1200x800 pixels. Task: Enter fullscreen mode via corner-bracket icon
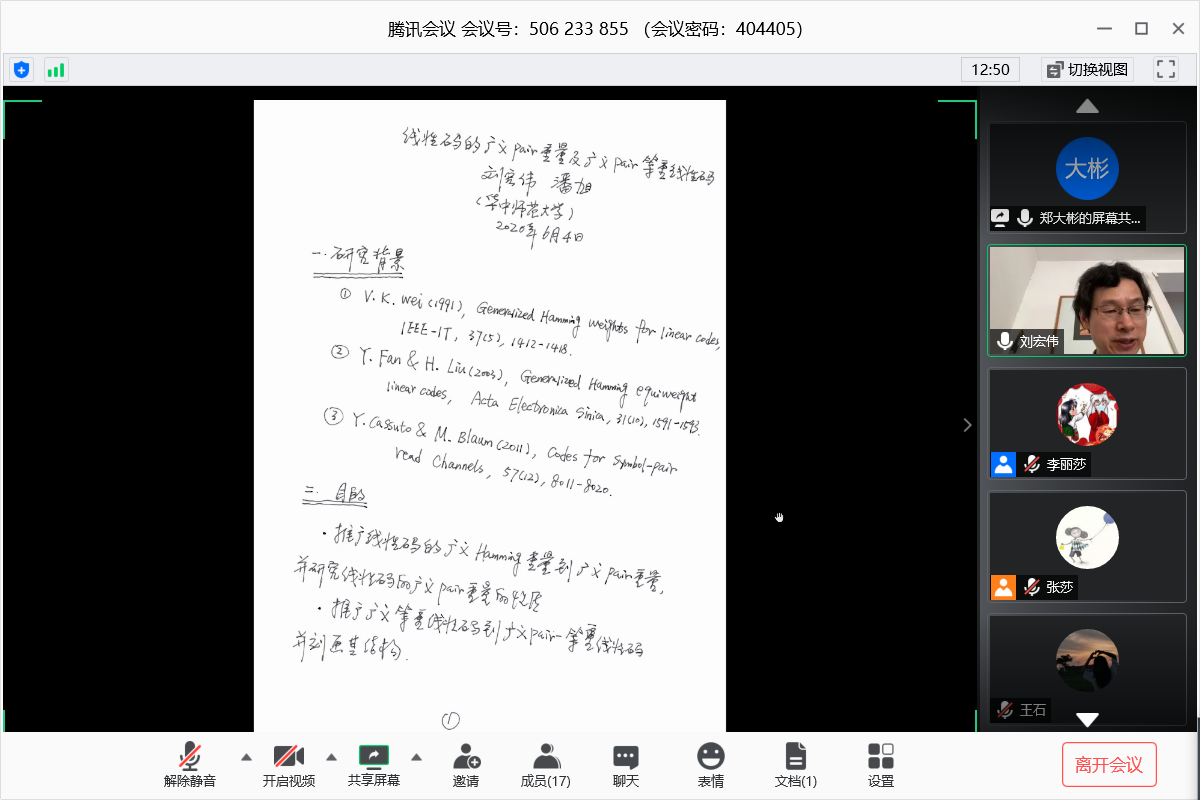tap(1166, 69)
